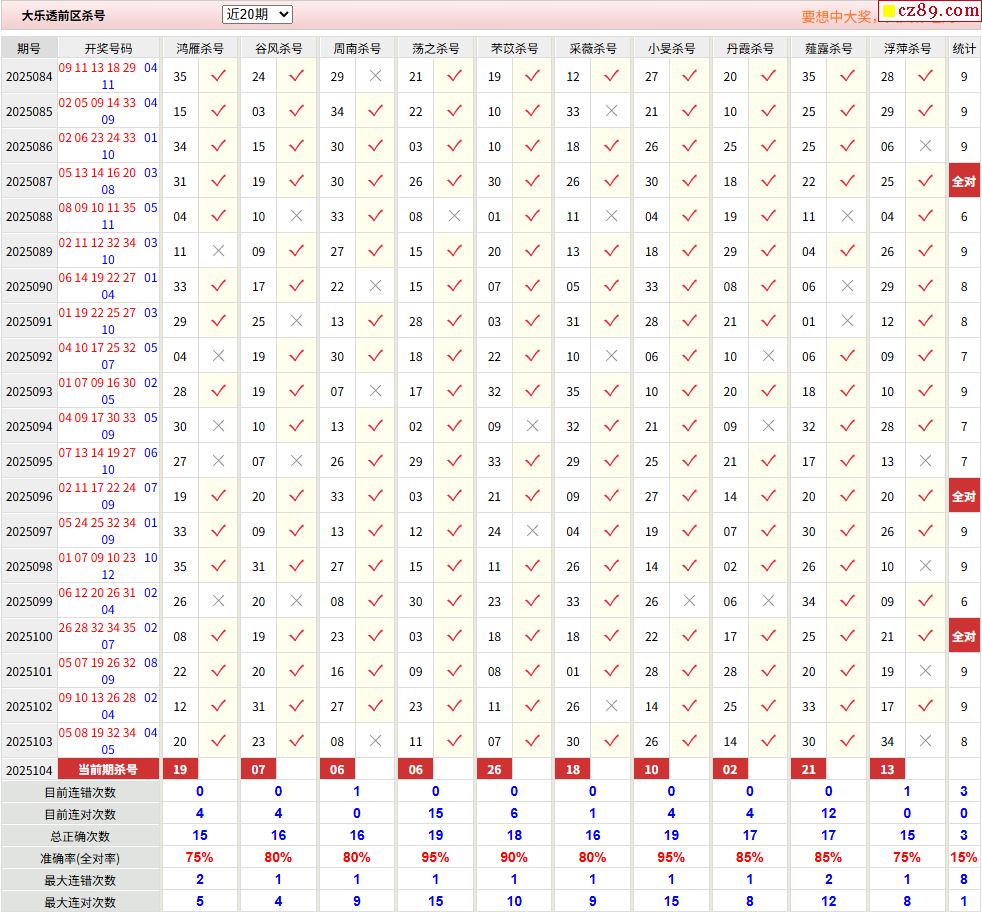Viewport: 982px width, 912px height.
Task: Select the 谷风杀号 column header
Action: pos(279,48)
